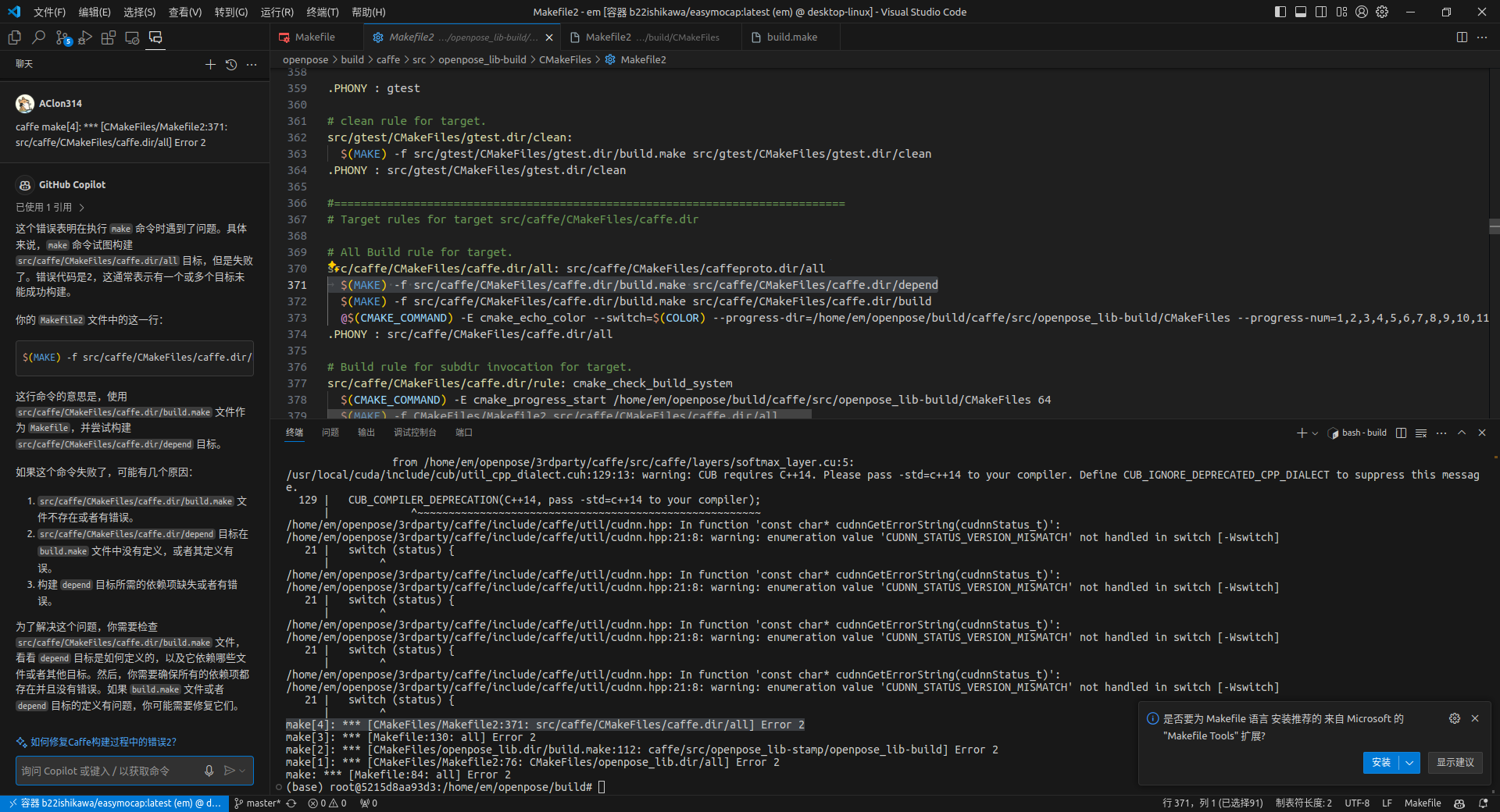Maximize the panel with up chevron
Viewport: 1500px width, 812px height.
click(x=1462, y=433)
